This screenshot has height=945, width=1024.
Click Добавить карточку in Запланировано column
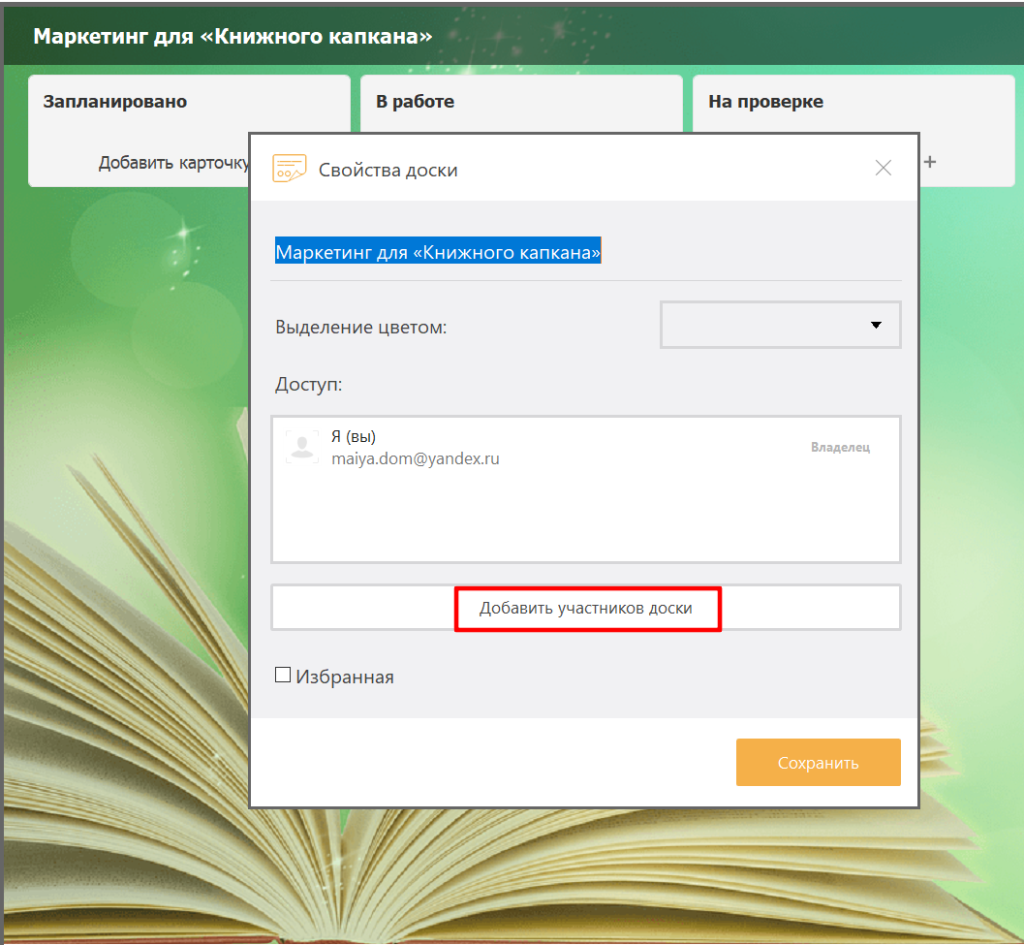tap(174, 163)
